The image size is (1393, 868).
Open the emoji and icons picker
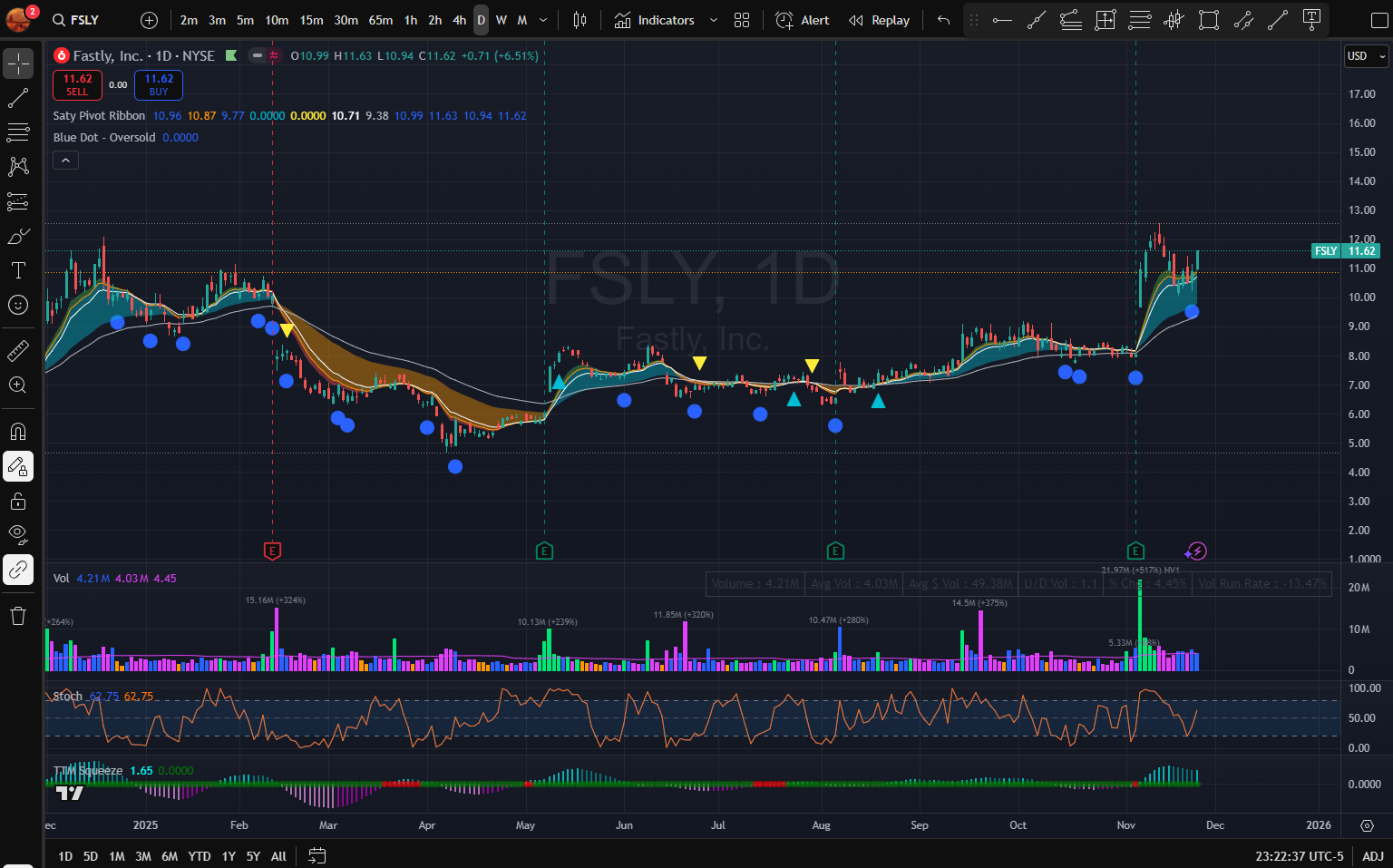pos(18,305)
